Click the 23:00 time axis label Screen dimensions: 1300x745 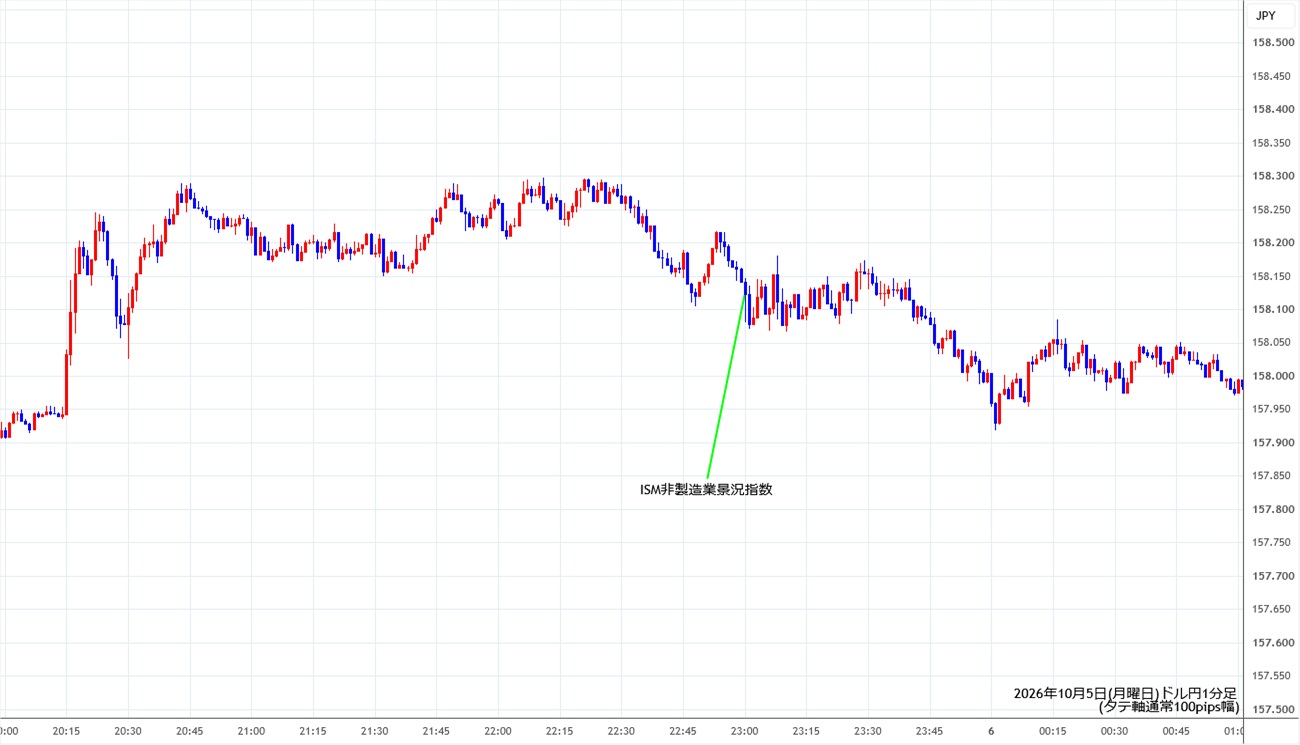point(744,731)
